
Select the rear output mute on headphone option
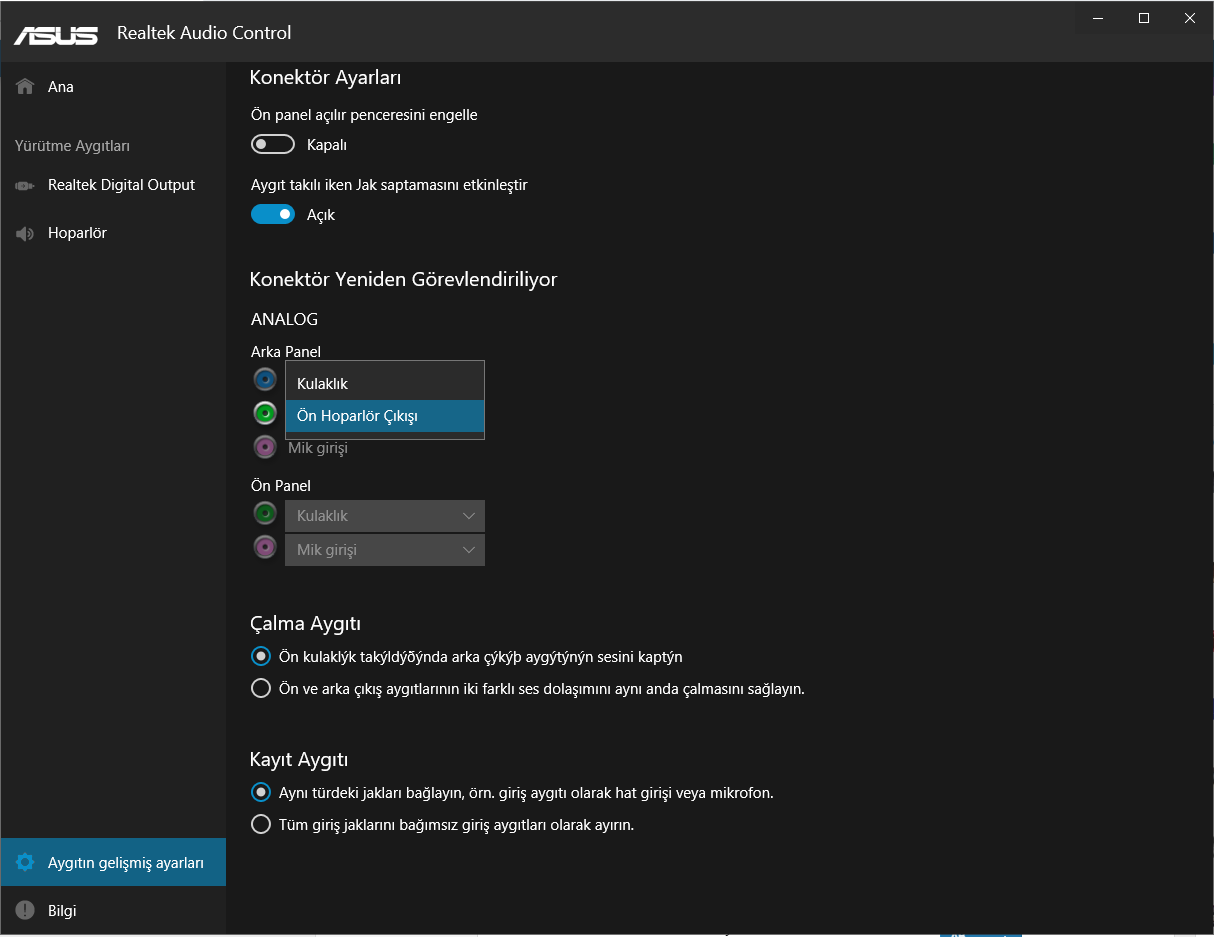[x=261, y=657]
